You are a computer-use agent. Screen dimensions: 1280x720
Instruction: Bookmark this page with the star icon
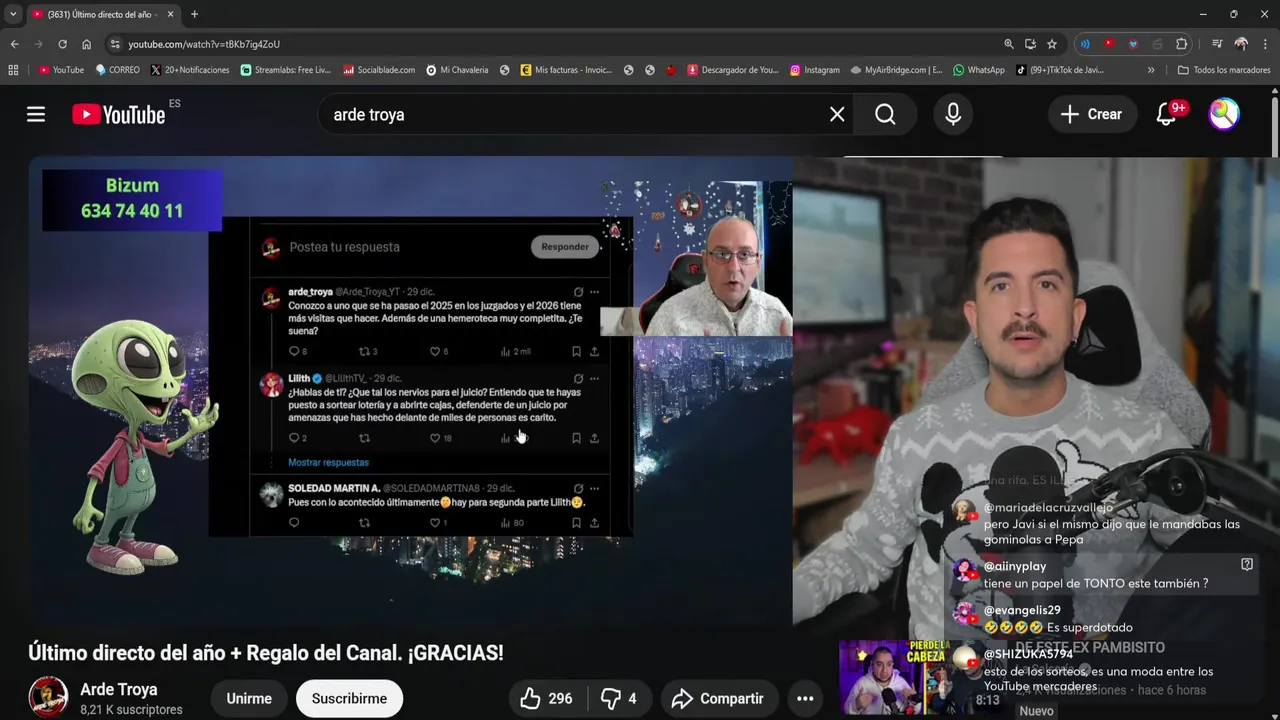point(1052,44)
